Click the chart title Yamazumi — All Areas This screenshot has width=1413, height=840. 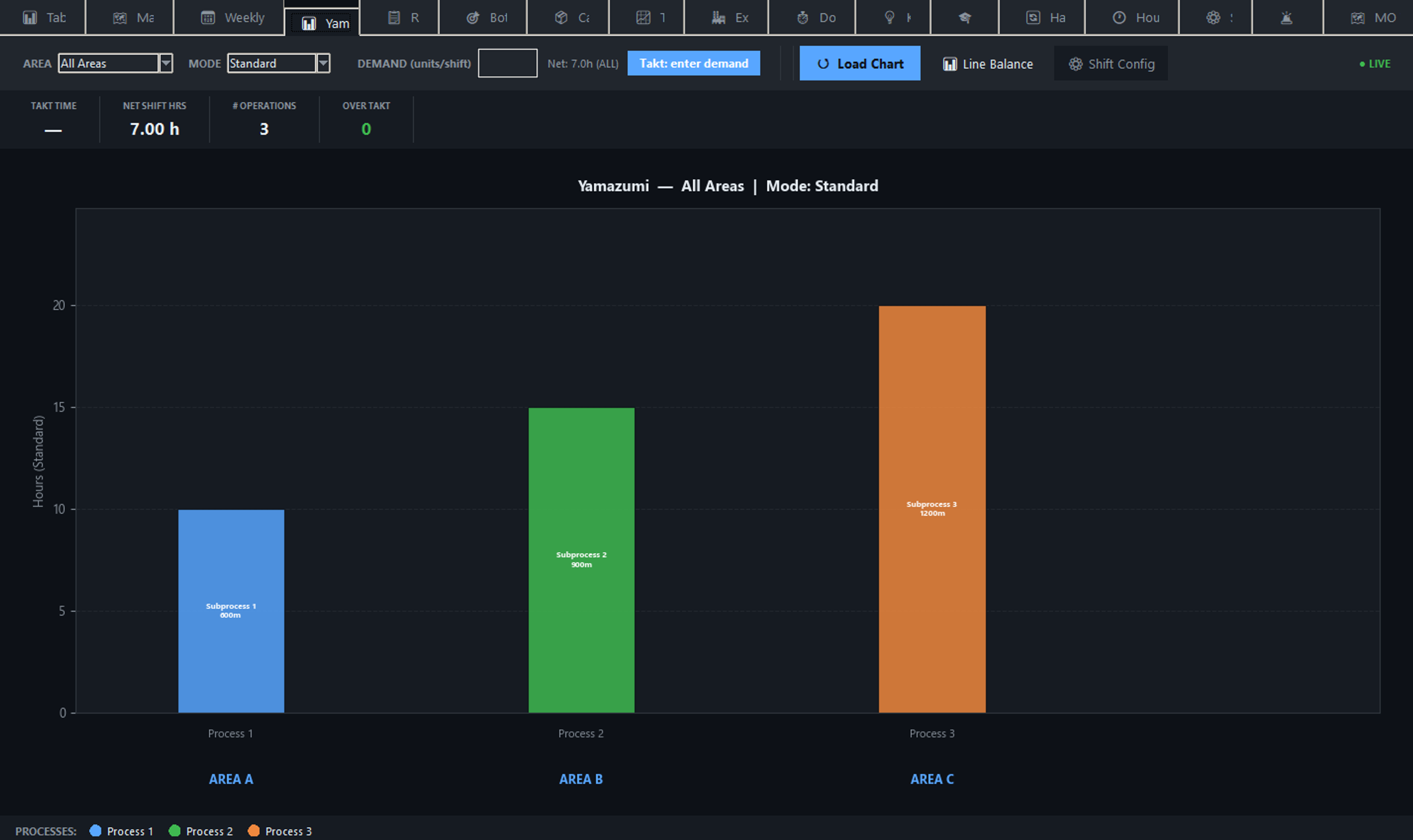click(x=661, y=186)
